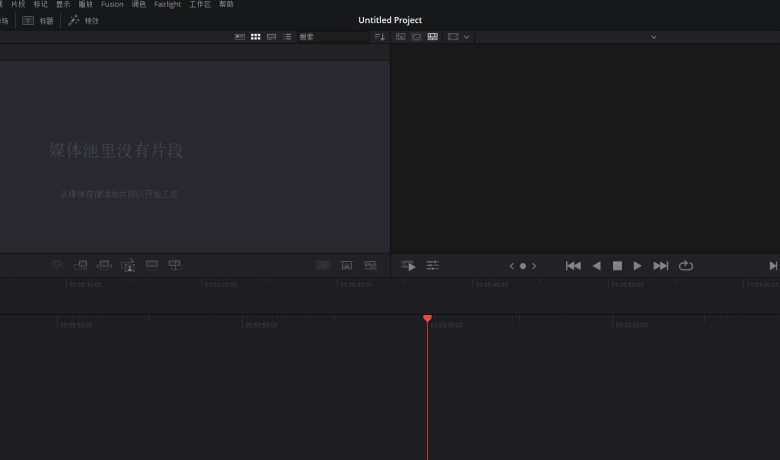Open the 帮助 menu

coord(226,4)
